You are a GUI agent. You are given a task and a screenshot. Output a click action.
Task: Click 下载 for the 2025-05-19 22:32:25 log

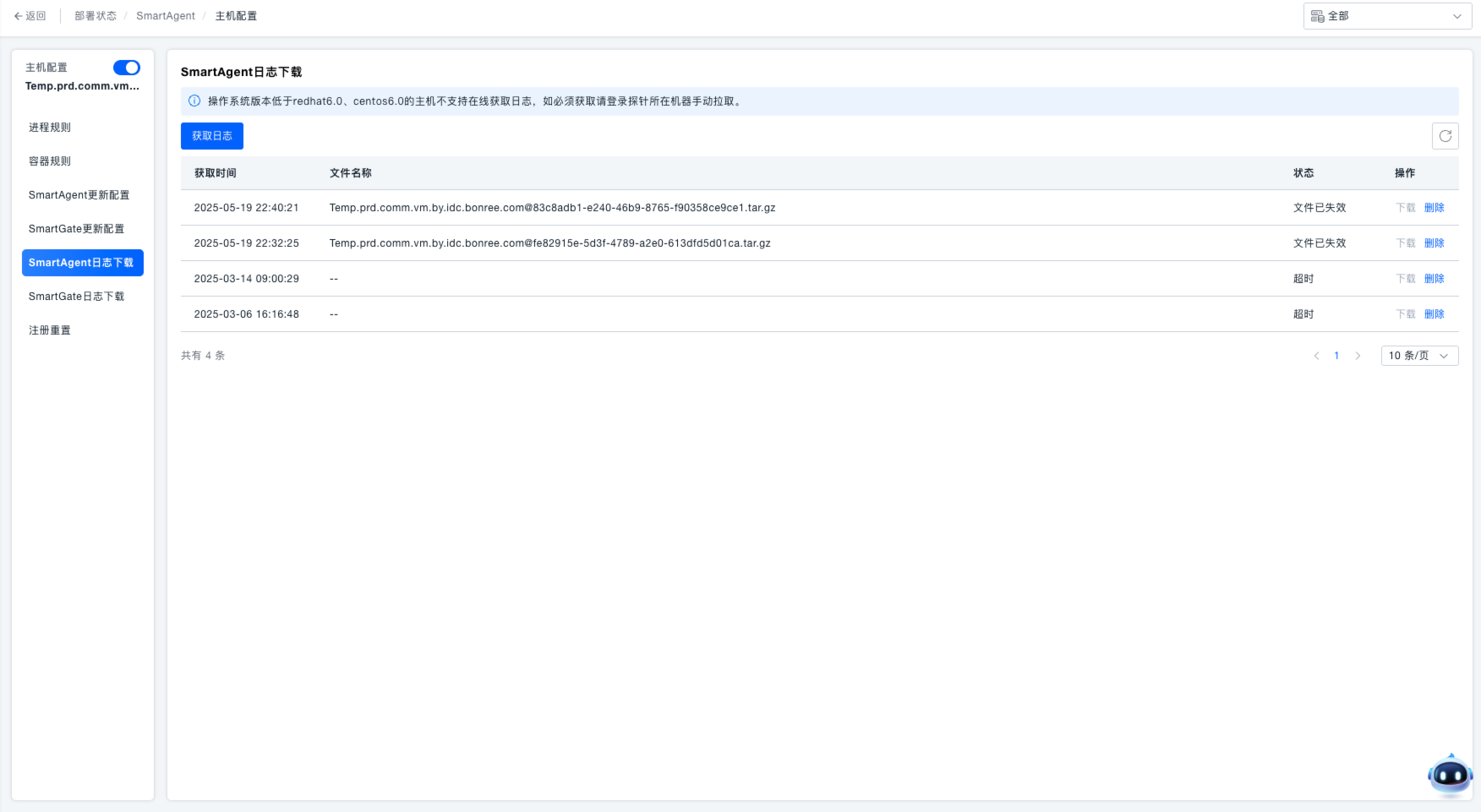click(x=1405, y=243)
